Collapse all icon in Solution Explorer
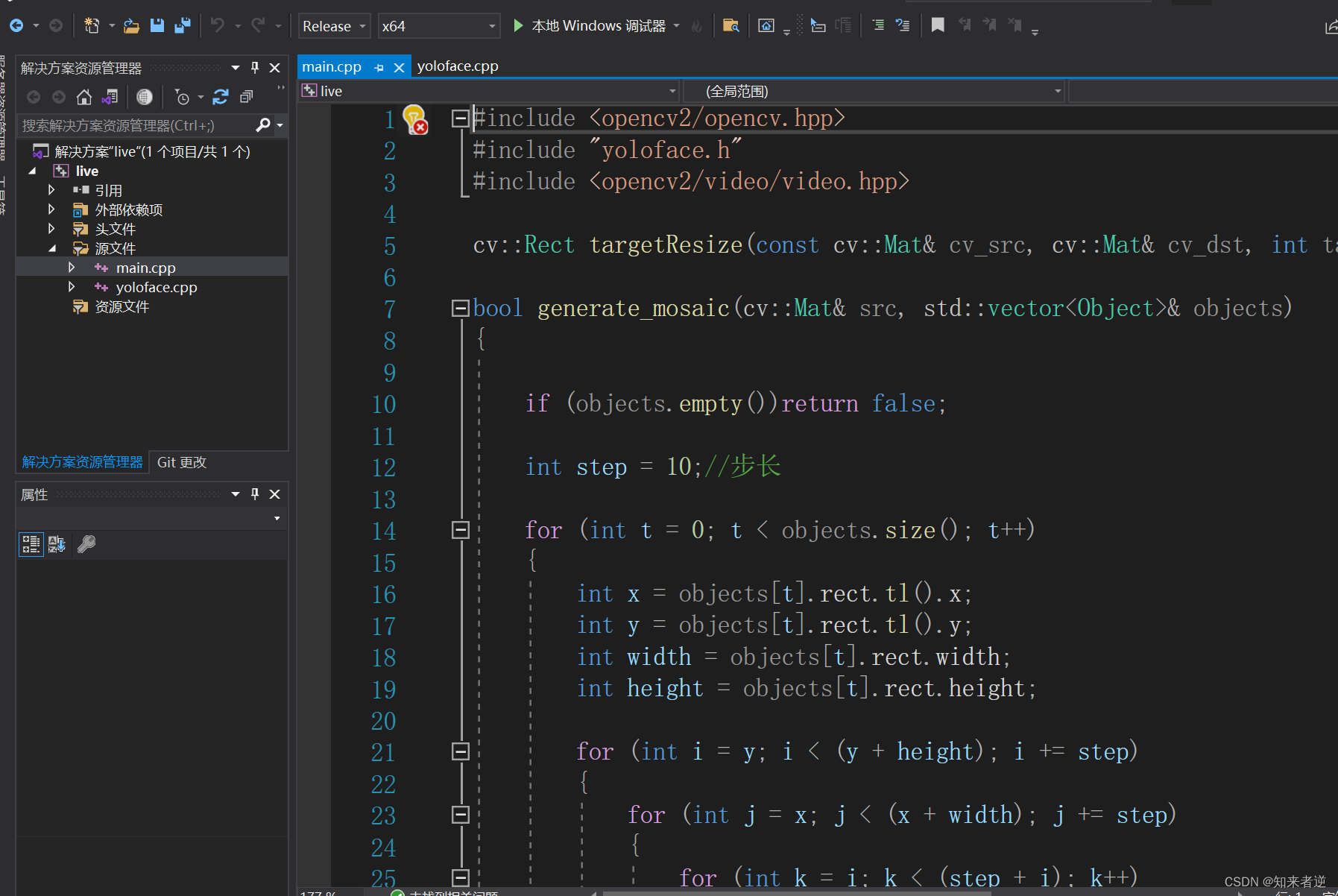Image resolution: width=1338 pixels, height=896 pixels. [x=246, y=97]
